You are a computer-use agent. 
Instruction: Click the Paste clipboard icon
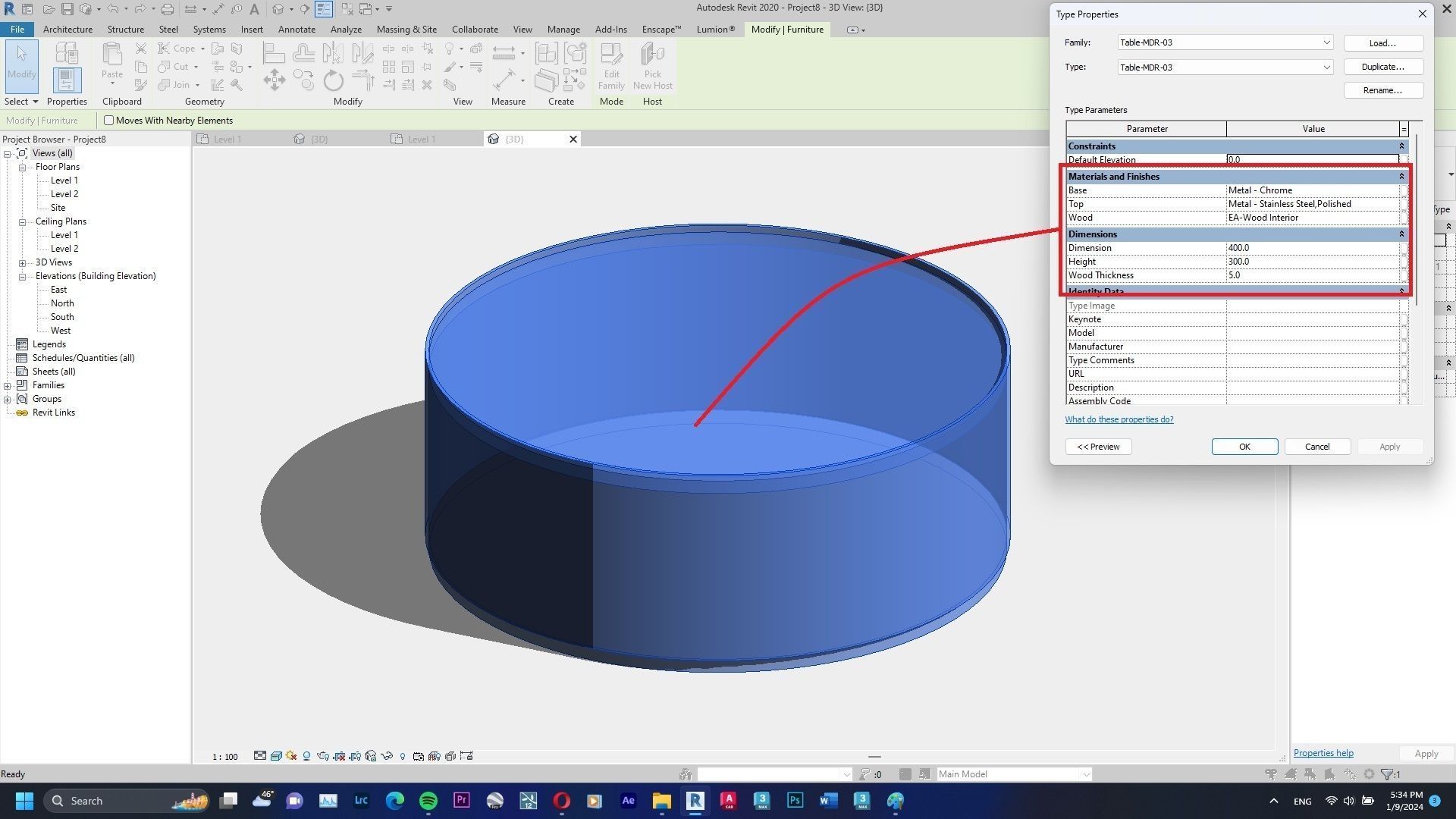[x=112, y=55]
